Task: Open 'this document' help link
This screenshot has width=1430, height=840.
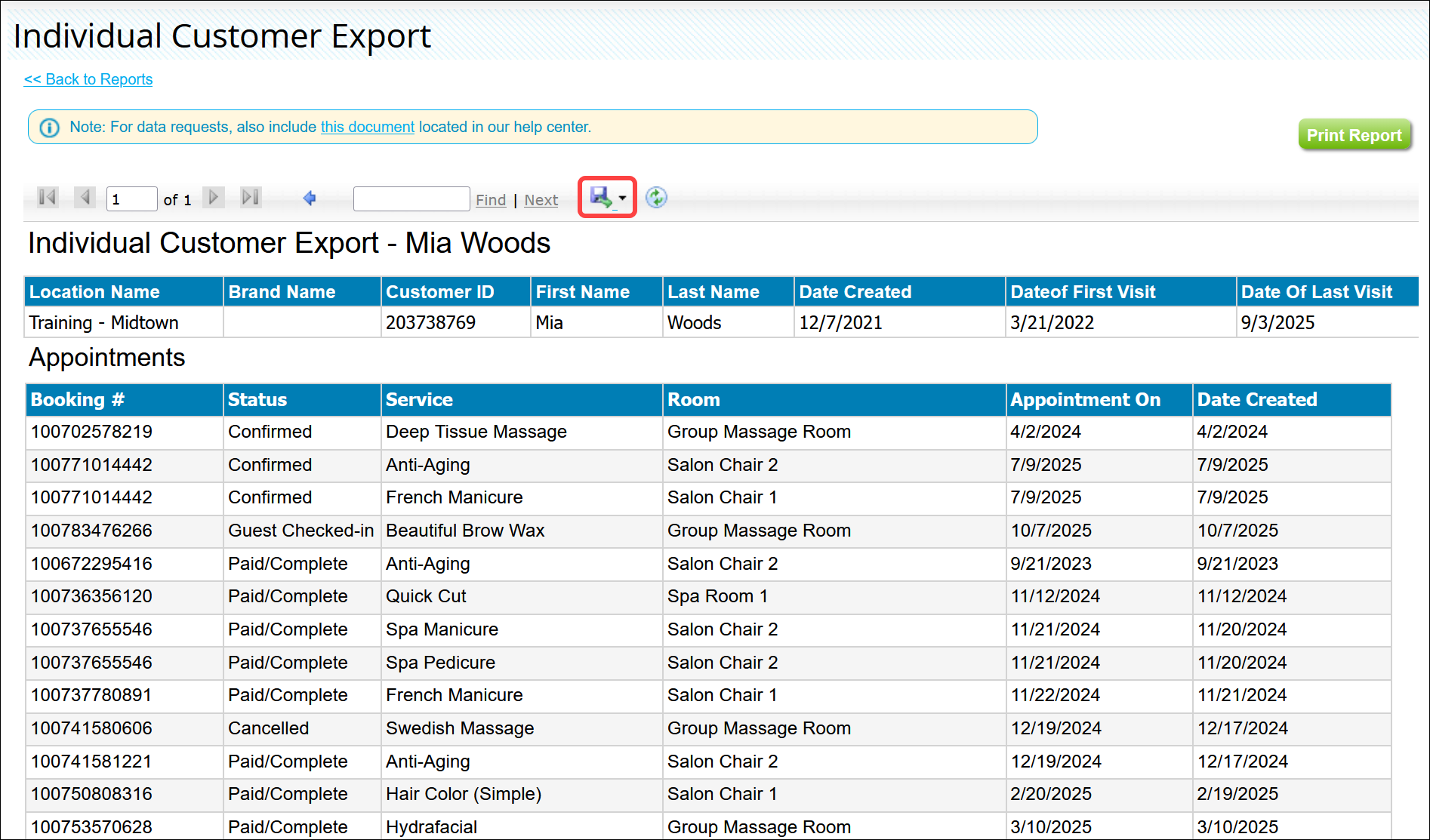Action: tap(368, 127)
